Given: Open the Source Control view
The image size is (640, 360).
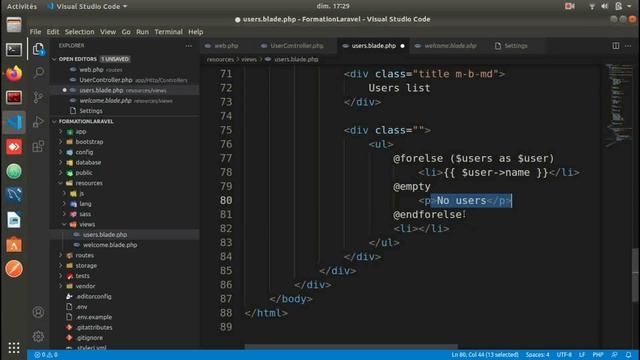Looking at the screenshot, I should point(38,97).
